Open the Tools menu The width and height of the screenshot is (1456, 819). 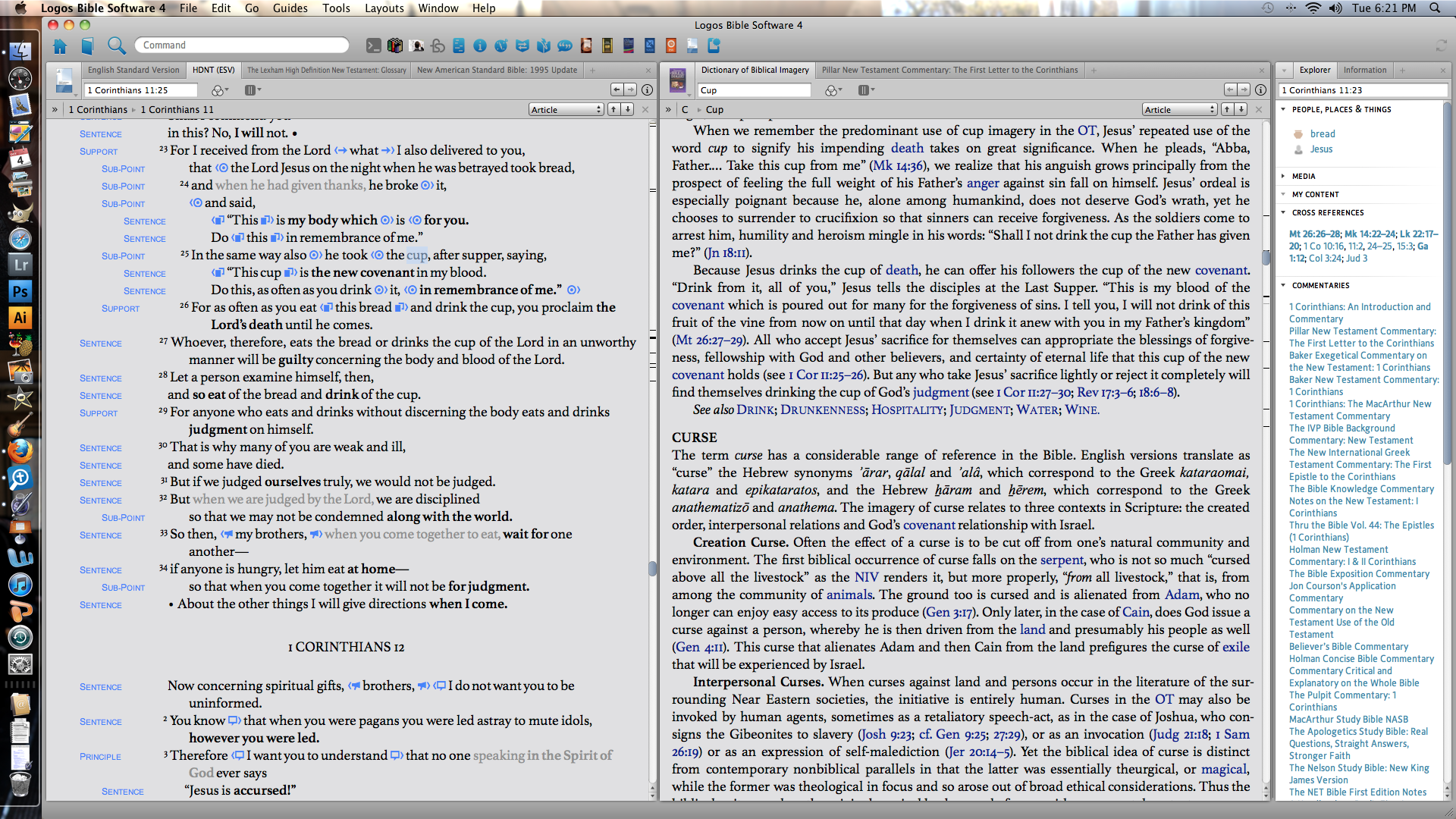tap(336, 8)
